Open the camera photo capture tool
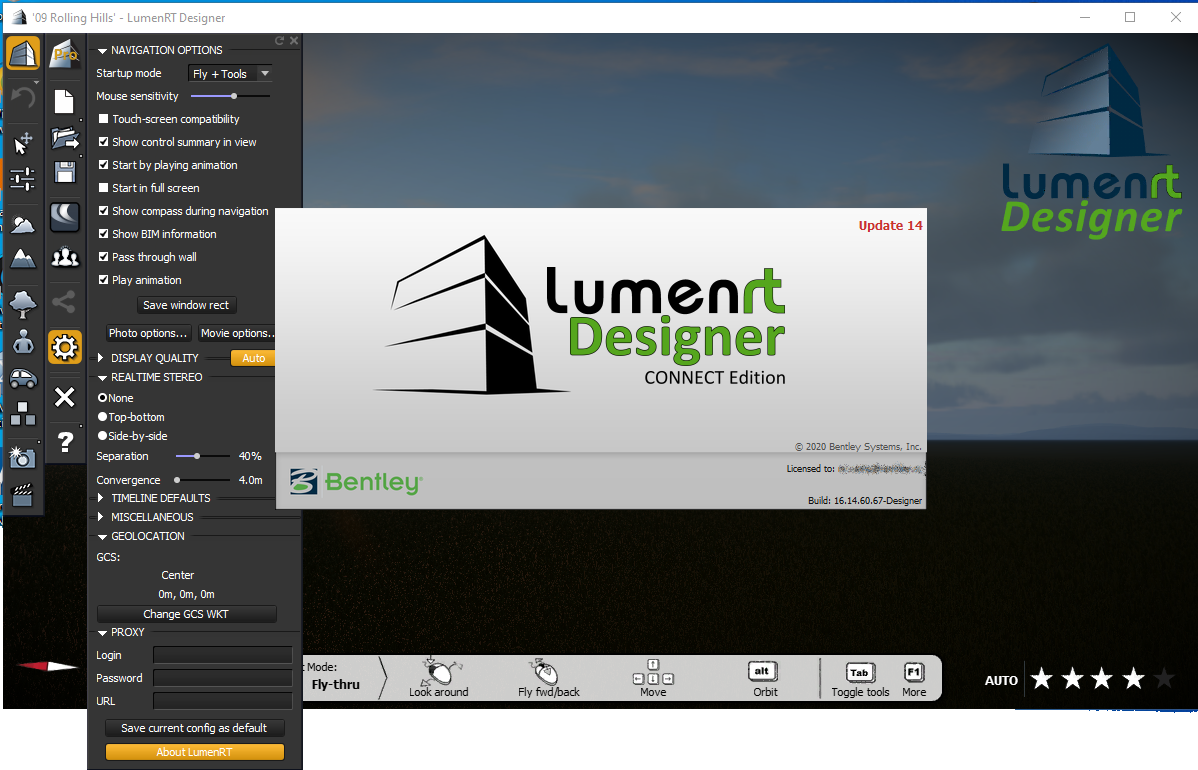Viewport: 1198px width, 770px height. (x=23, y=458)
